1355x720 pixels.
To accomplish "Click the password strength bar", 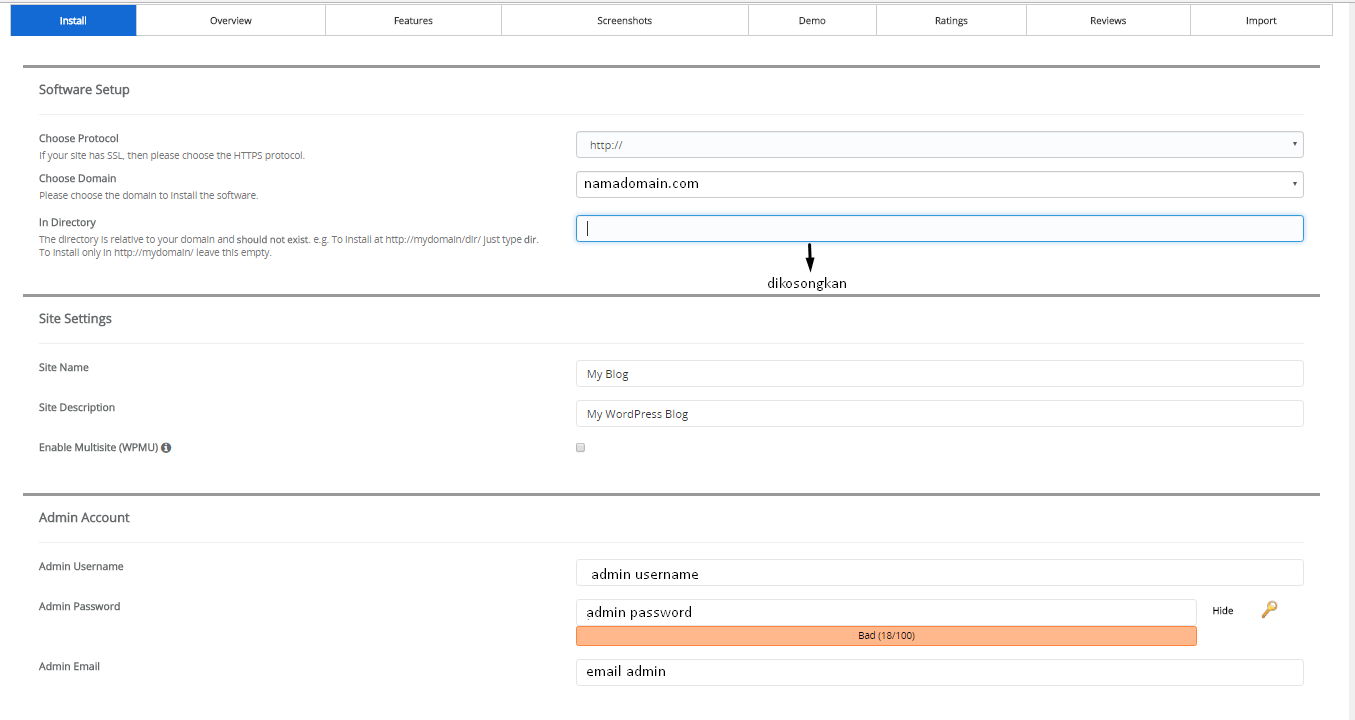I will coord(886,636).
